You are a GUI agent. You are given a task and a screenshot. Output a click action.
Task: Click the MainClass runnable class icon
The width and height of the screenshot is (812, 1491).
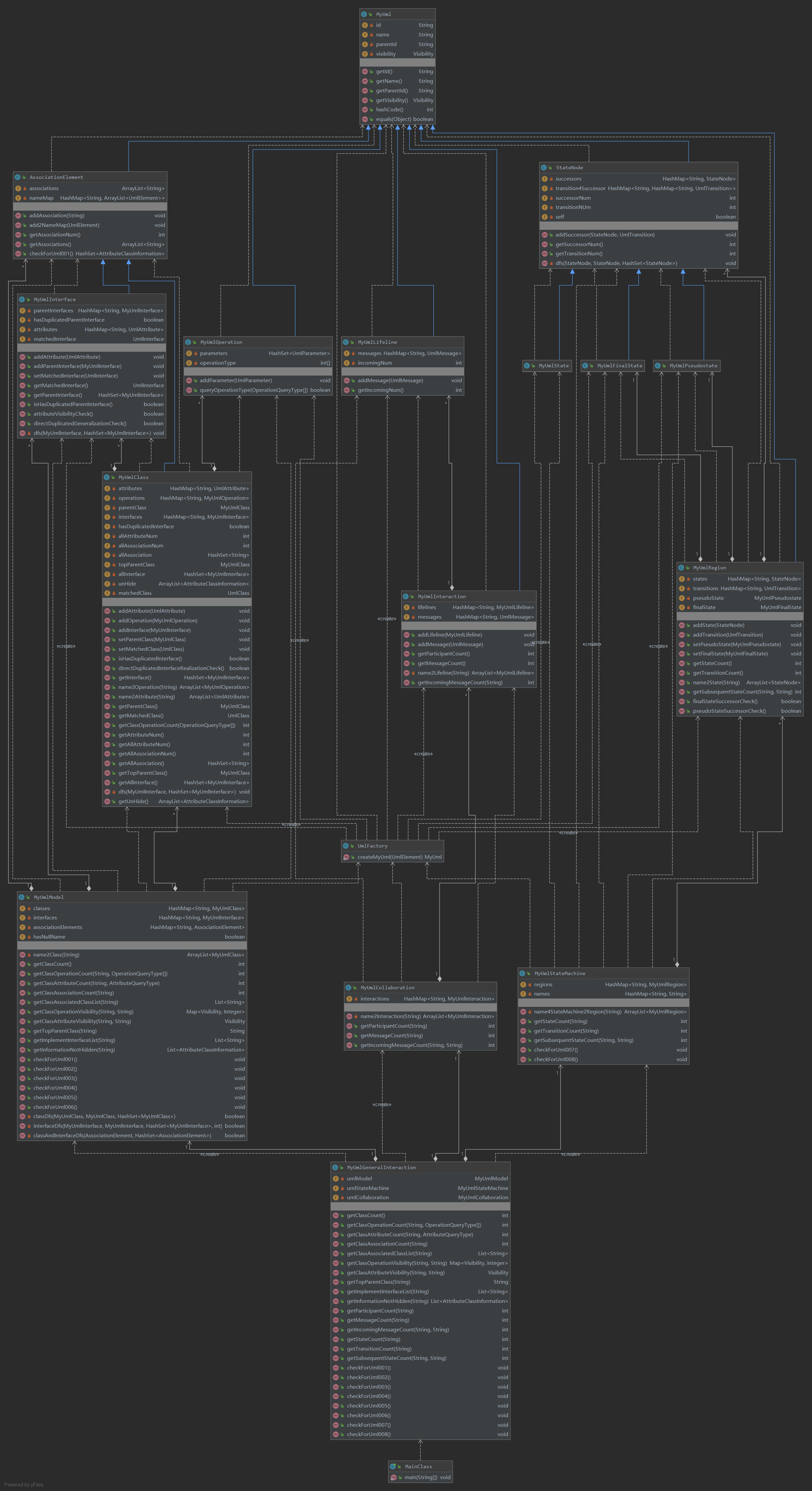click(393, 1466)
